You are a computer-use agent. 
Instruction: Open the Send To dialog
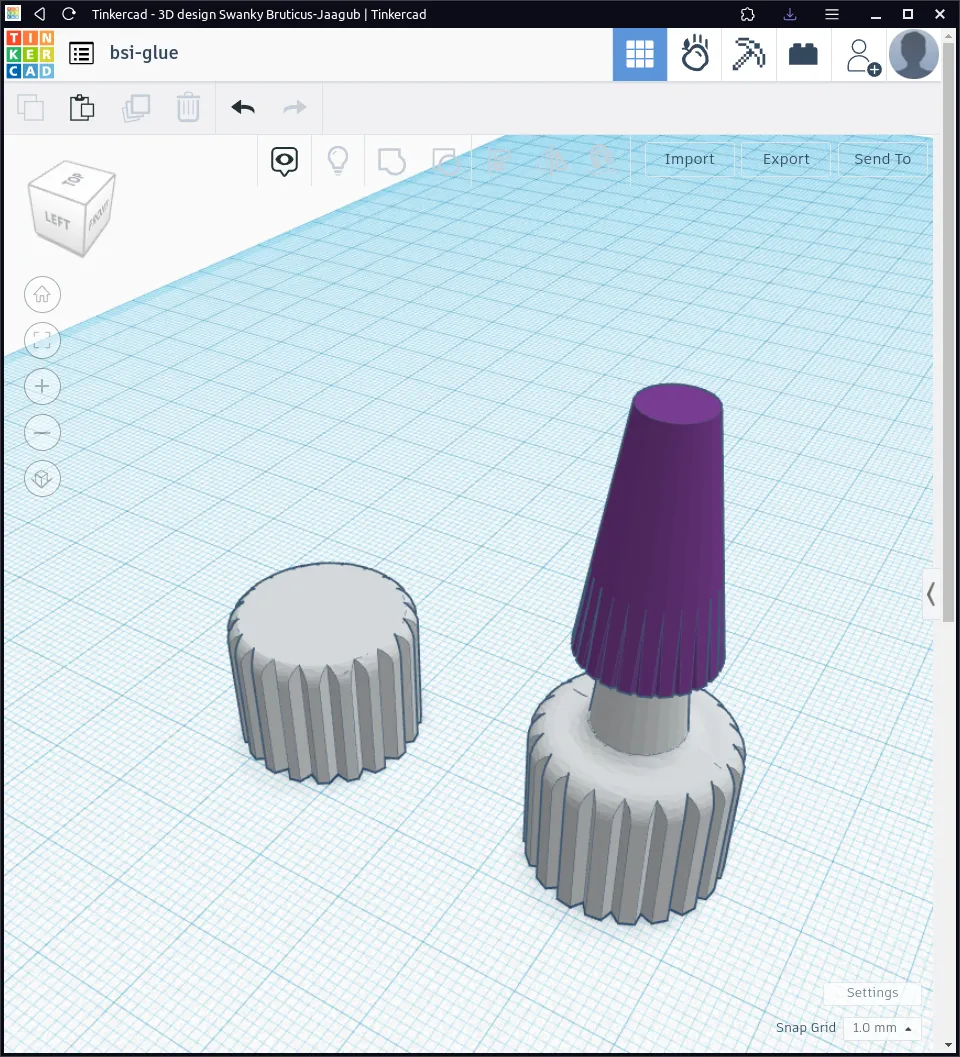click(882, 159)
